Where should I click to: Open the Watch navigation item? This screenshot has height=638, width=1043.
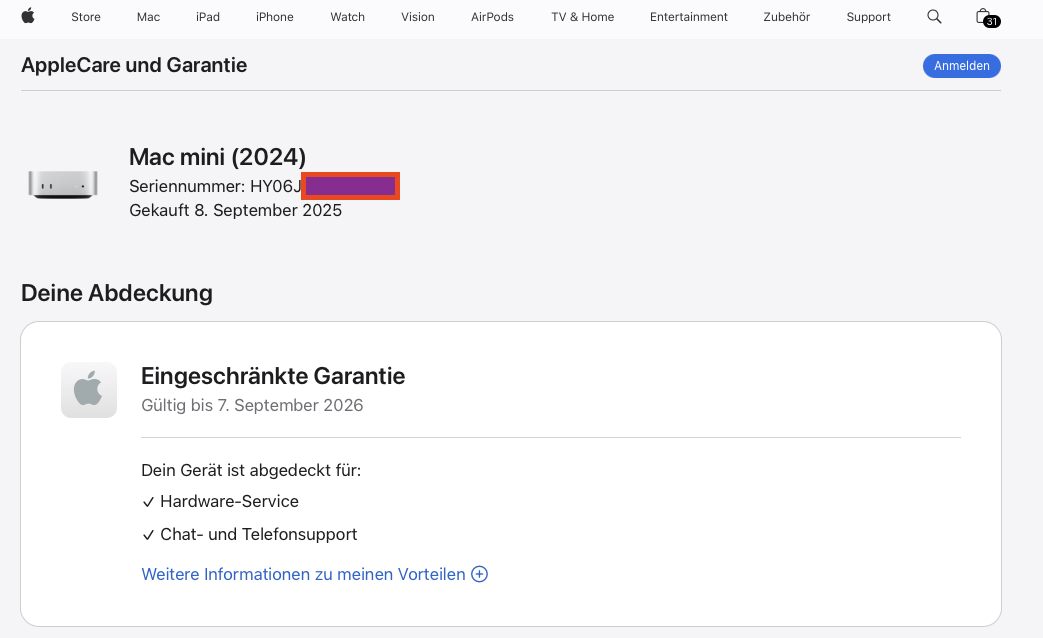(x=347, y=17)
